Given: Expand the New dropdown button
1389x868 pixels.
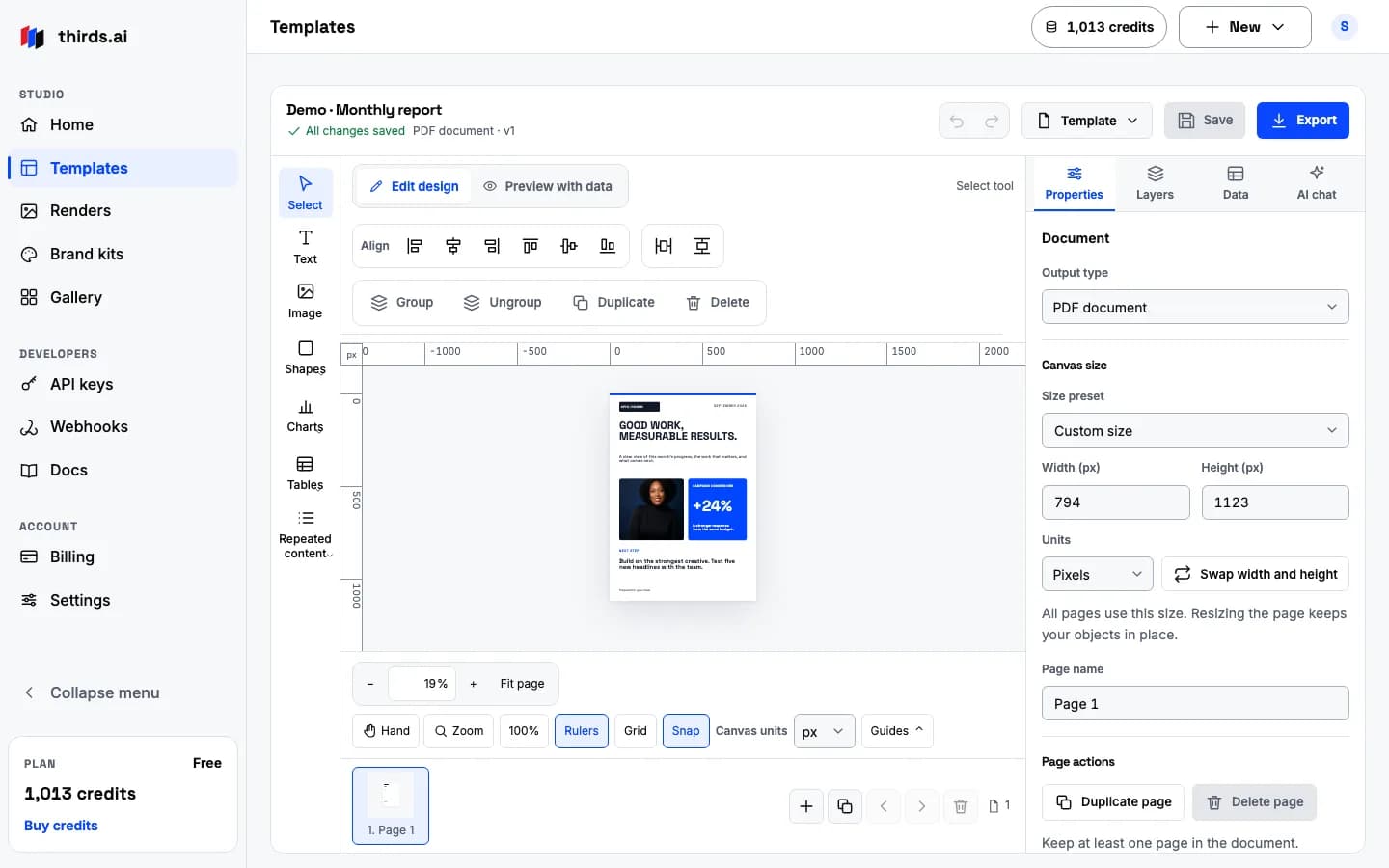Looking at the screenshot, I should (1245, 27).
